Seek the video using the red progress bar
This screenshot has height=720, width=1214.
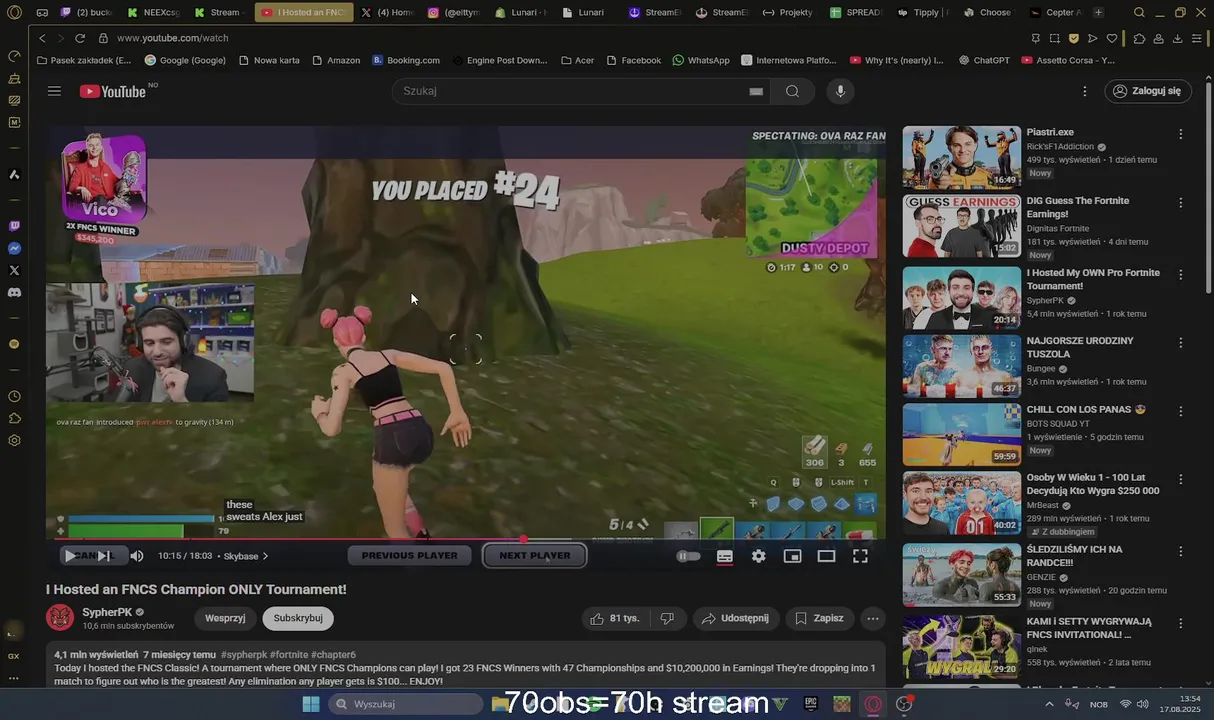pyautogui.click(x=465, y=539)
